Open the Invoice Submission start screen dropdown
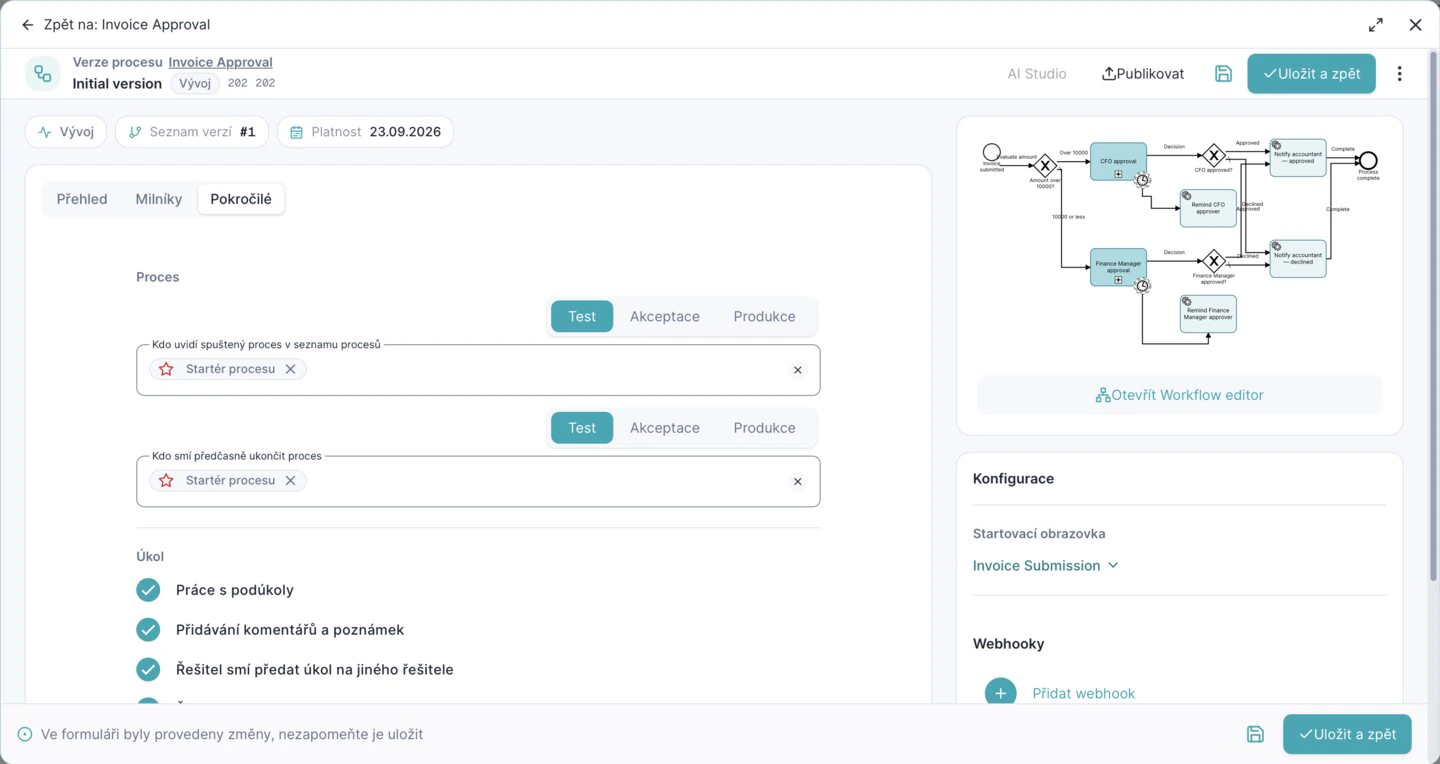Image resolution: width=1440 pixels, height=764 pixels. click(1046, 565)
